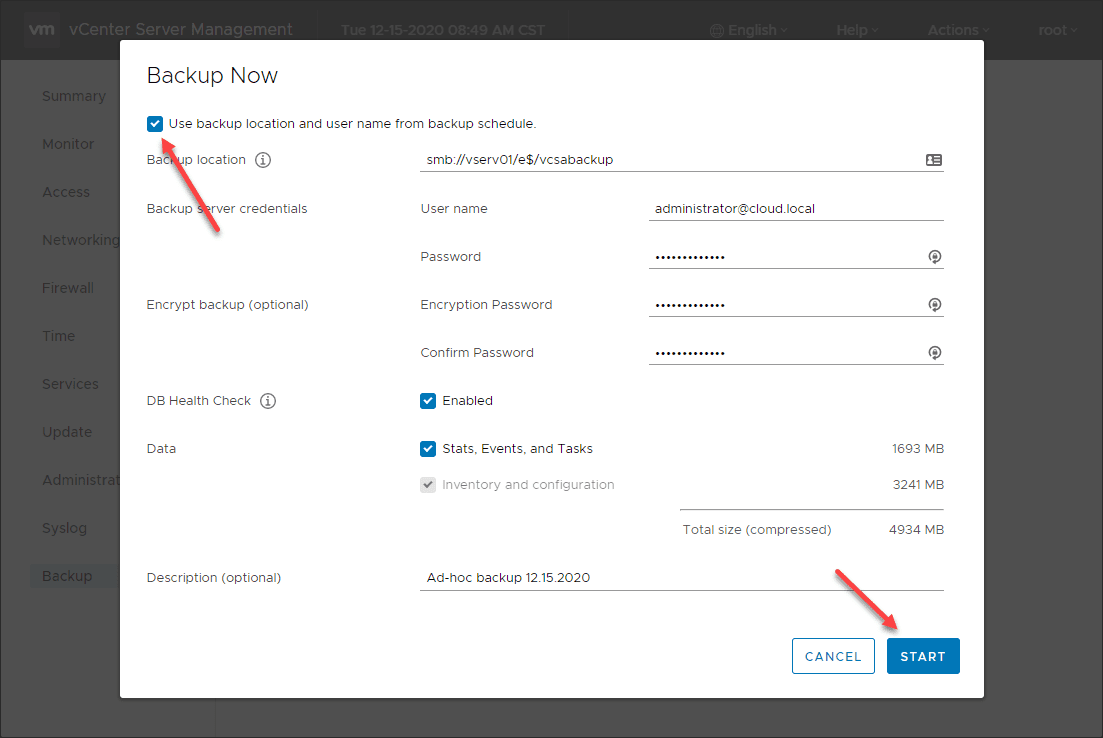Open the Backup location info tooltip icon
This screenshot has width=1103, height=738.
coord(262,159)
